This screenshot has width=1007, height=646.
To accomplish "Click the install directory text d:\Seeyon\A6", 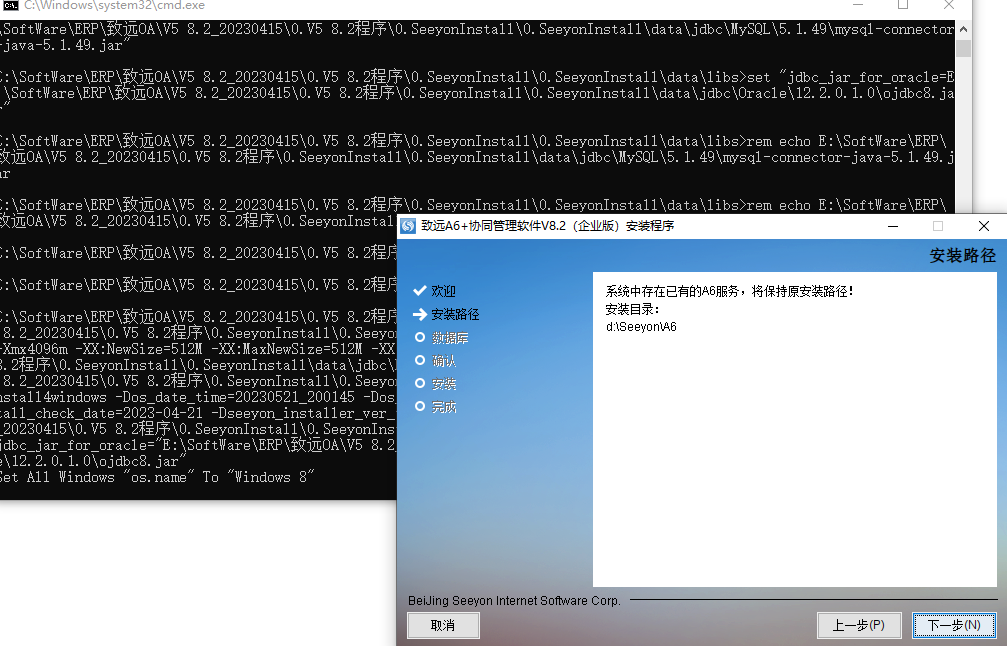I will coord(641,327).
